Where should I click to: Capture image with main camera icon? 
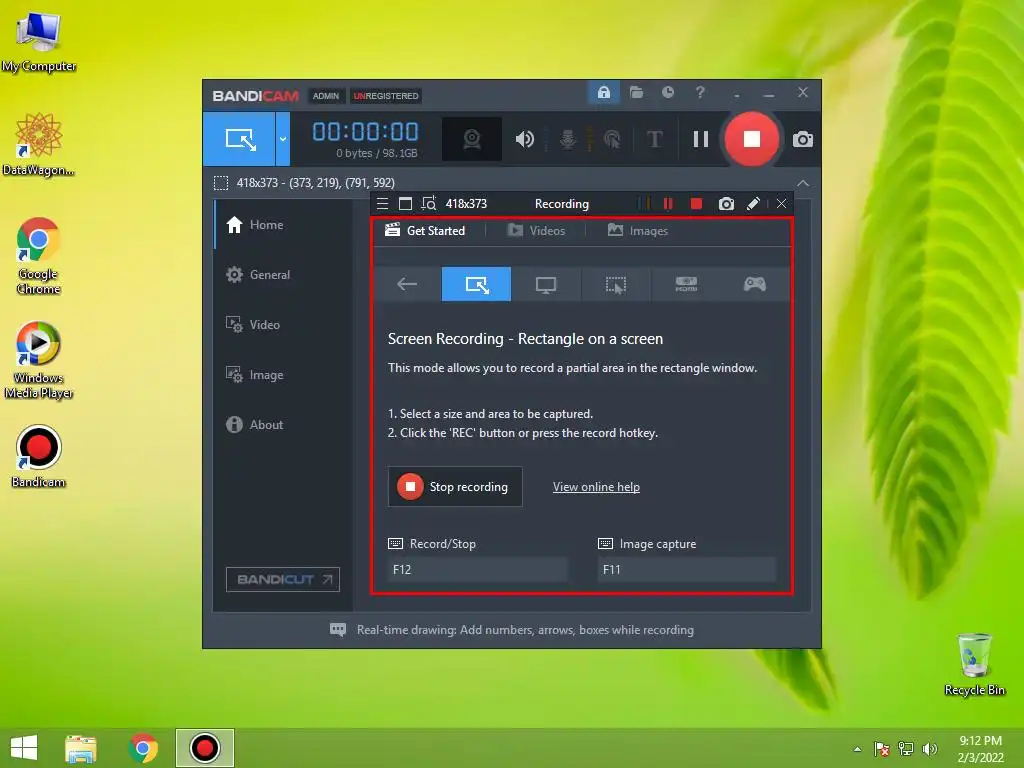click(803, 139)
